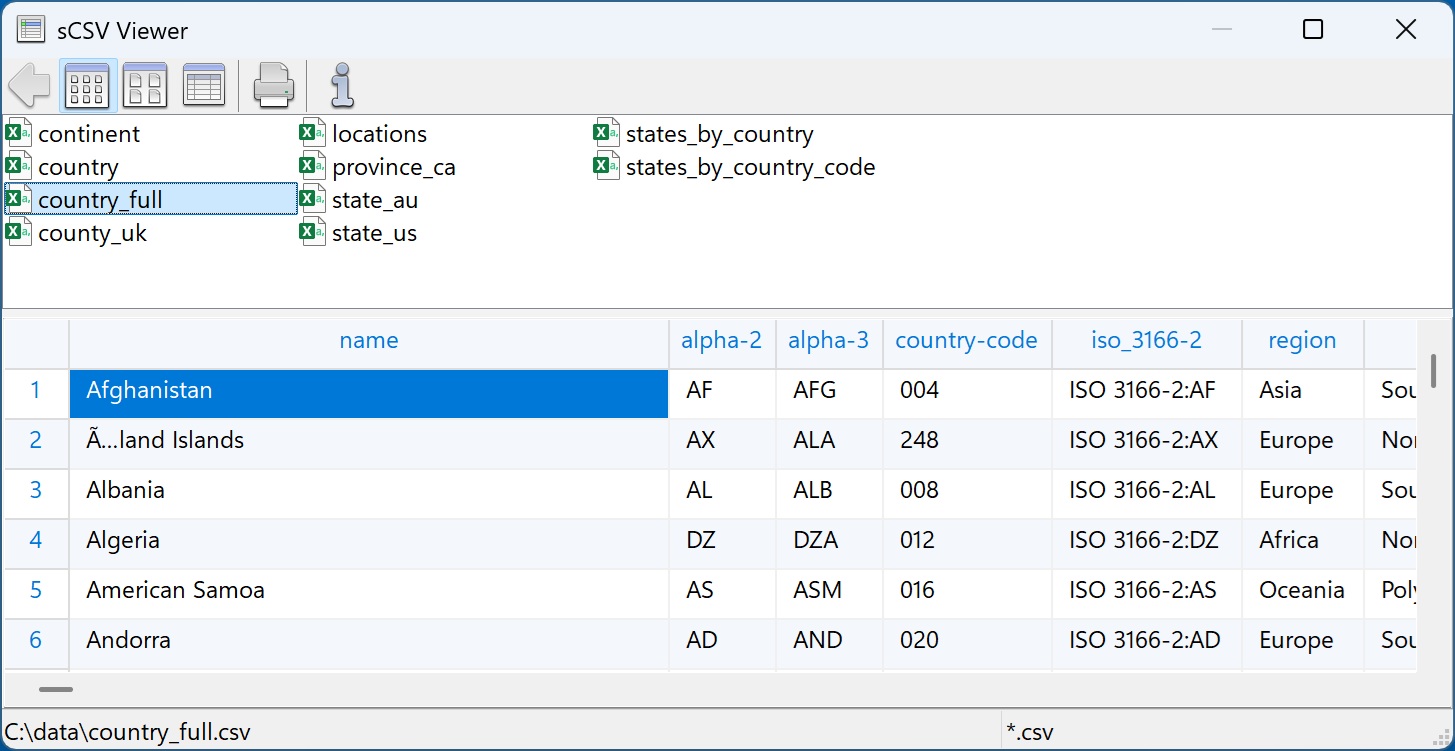Select the country file in the file list
Viewport: 1455px width, 751px height.
point(77,166)
